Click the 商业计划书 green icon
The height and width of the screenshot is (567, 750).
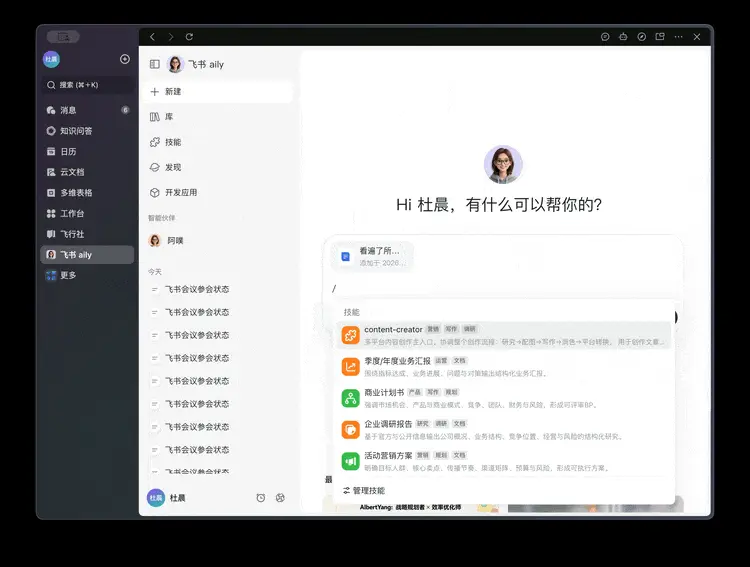(x=351, y=398)
